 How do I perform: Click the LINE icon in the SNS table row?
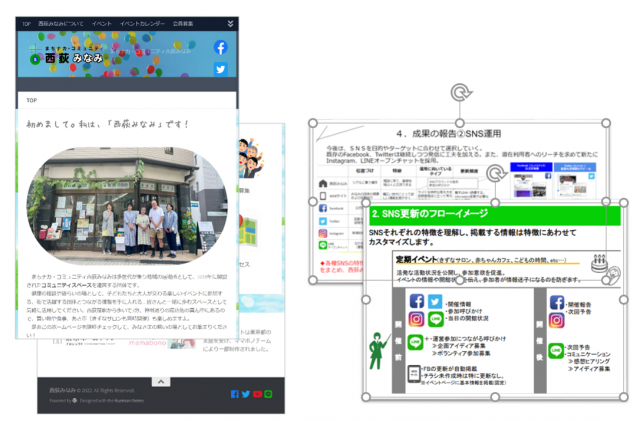click(x=323, y=245)
